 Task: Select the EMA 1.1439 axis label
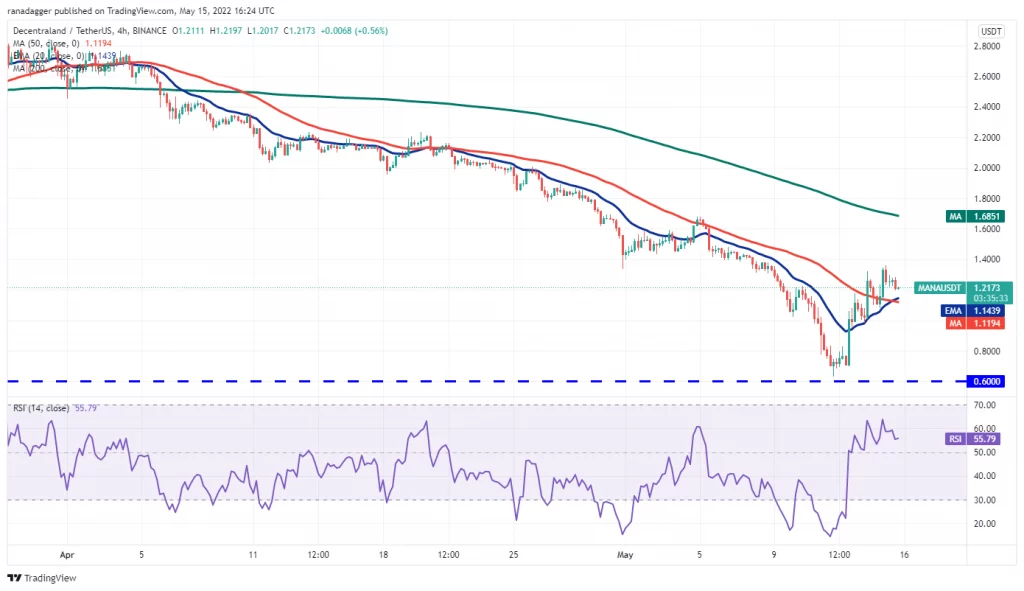coord(972,311)
